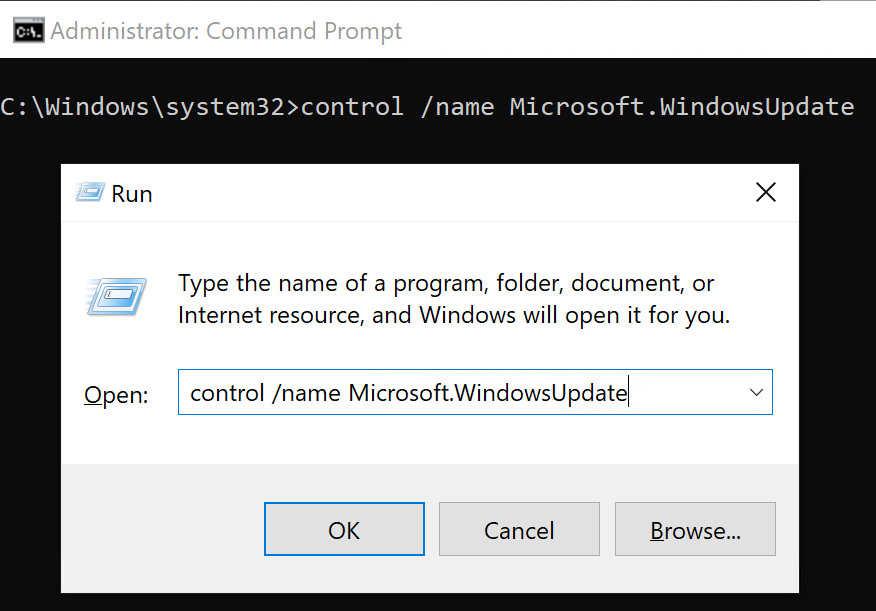Open the file picker via Browse...
Viewport: 876px width, 611px height.
695,529
